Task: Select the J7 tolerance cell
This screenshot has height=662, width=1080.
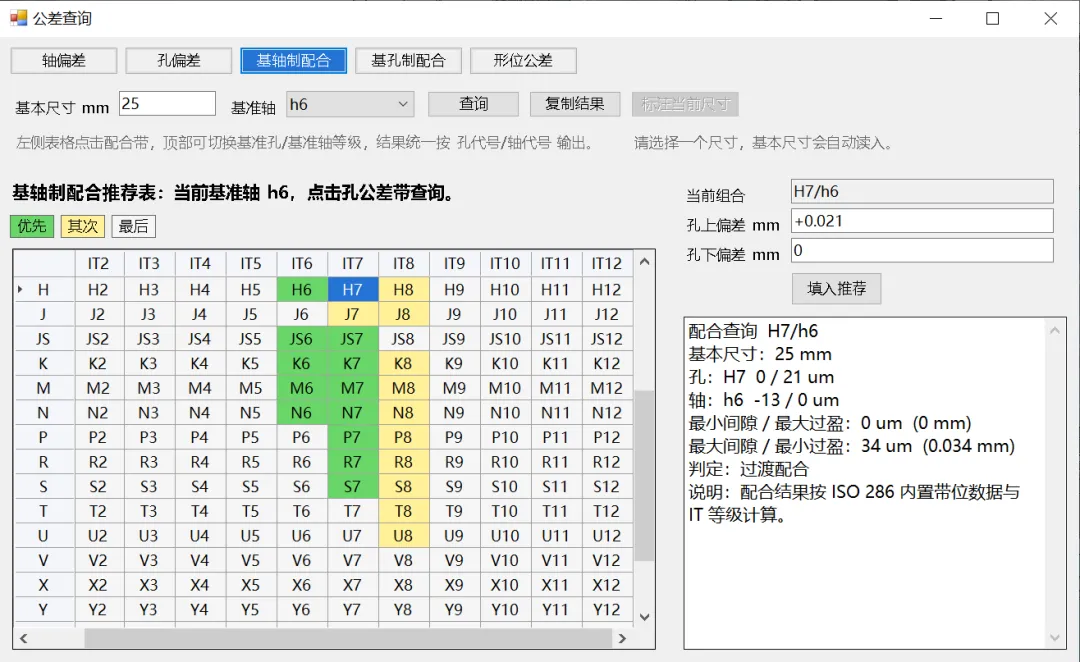Action: [353, 314]
